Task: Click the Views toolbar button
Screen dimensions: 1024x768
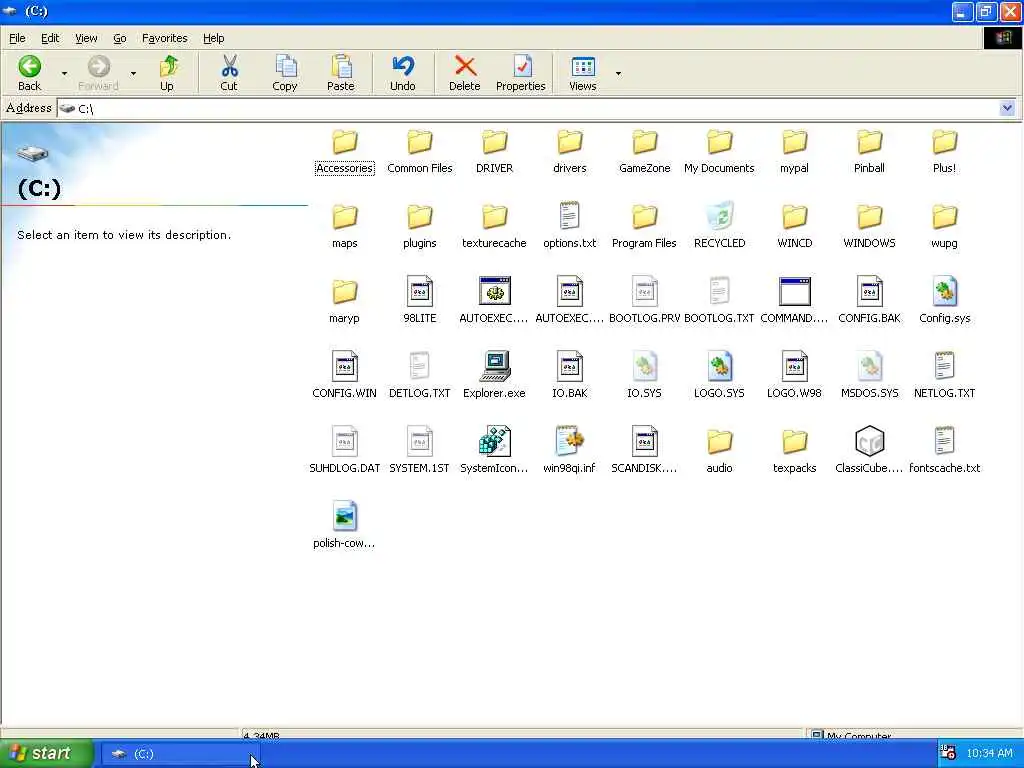Action: point(583,72)
